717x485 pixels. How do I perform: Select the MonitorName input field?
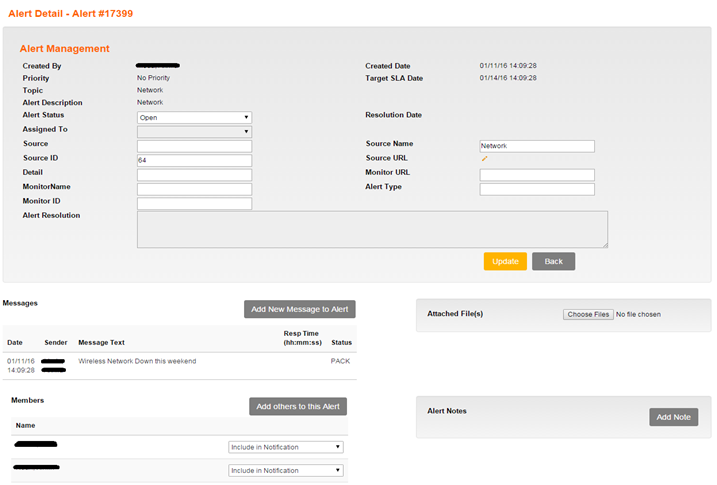coord(194,189)
